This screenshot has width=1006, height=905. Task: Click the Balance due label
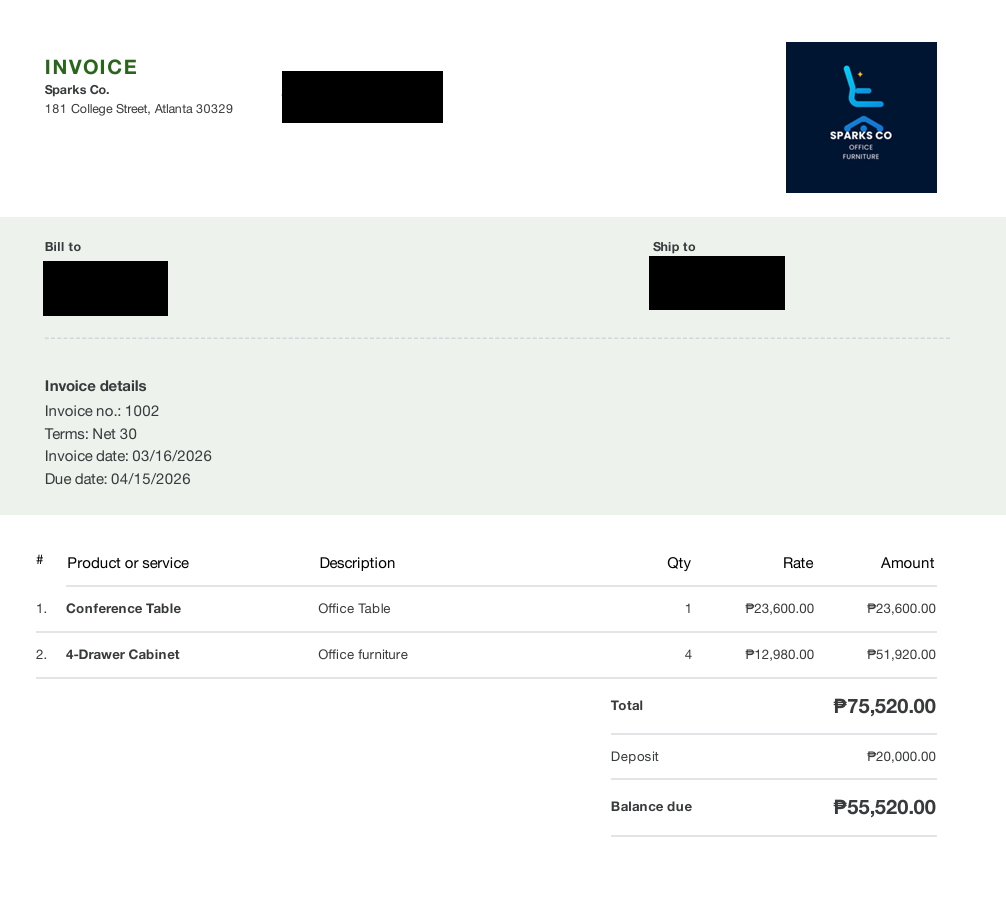tap(651, 807)
